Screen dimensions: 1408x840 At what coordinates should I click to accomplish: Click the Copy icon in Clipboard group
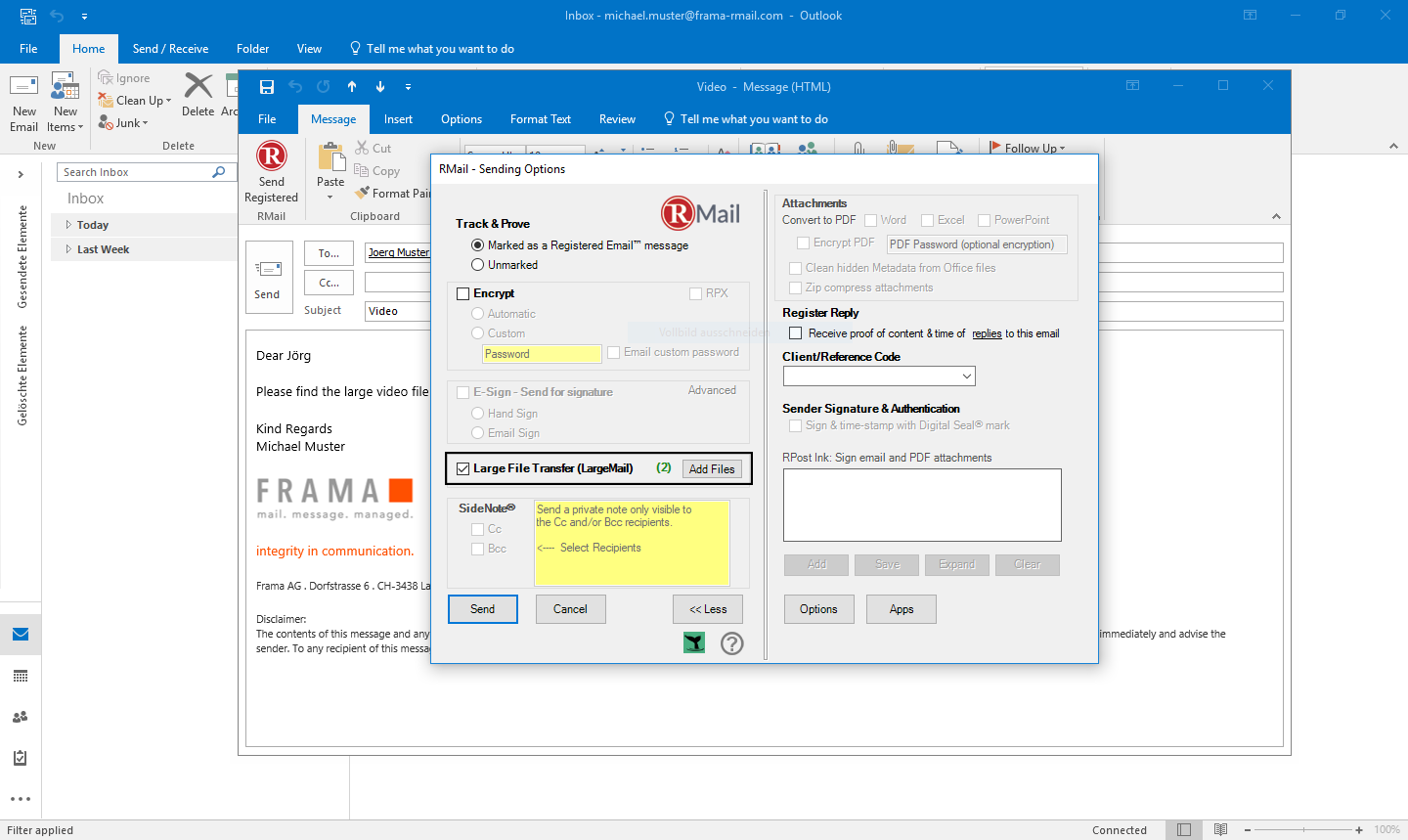coord(362,170)
